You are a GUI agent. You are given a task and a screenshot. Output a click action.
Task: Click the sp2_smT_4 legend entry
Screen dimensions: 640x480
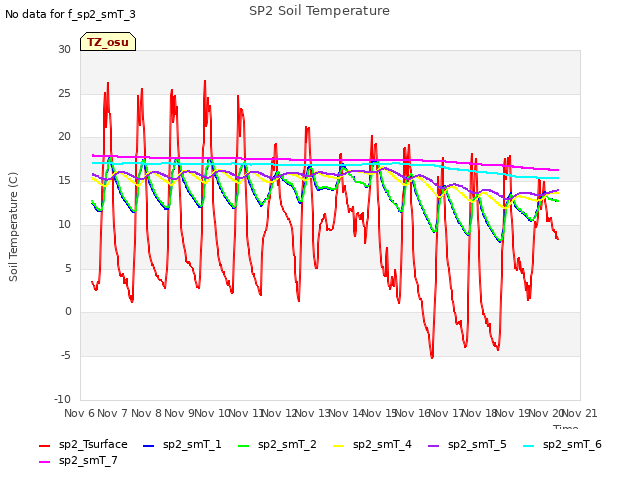372,444
